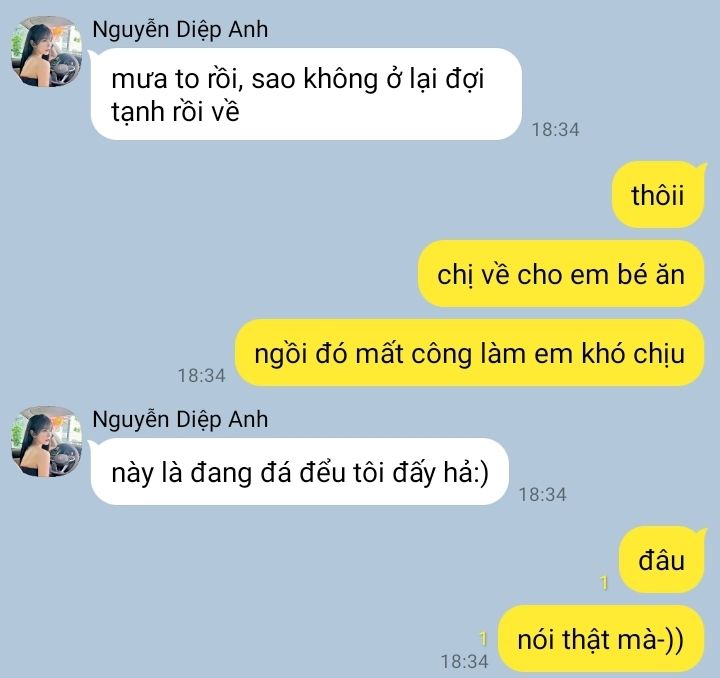Select message 'chị về cho em bé ăn'

(561, 274)
